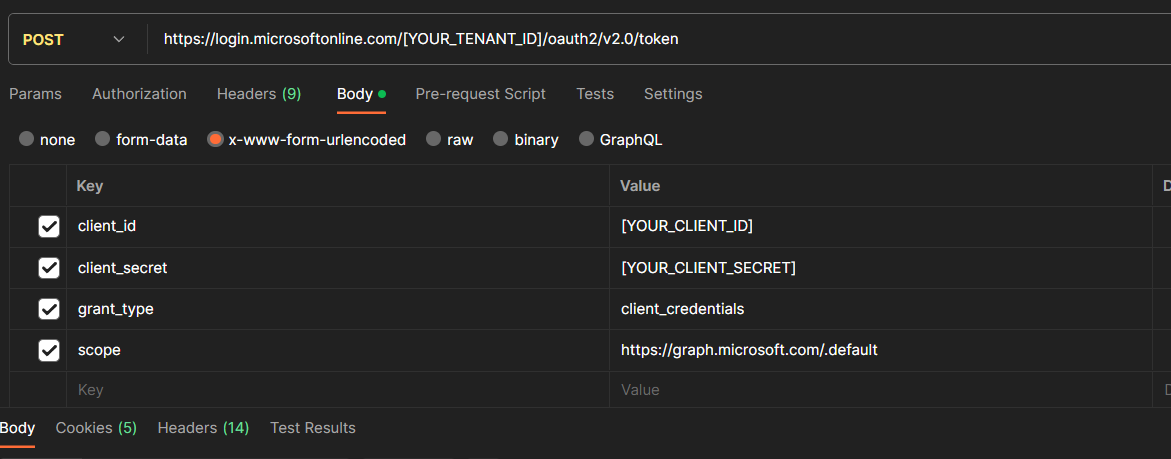Viewport: 1171px width, 459px height.
Task: Open the request Headers (9) tab
Action: 258,94
